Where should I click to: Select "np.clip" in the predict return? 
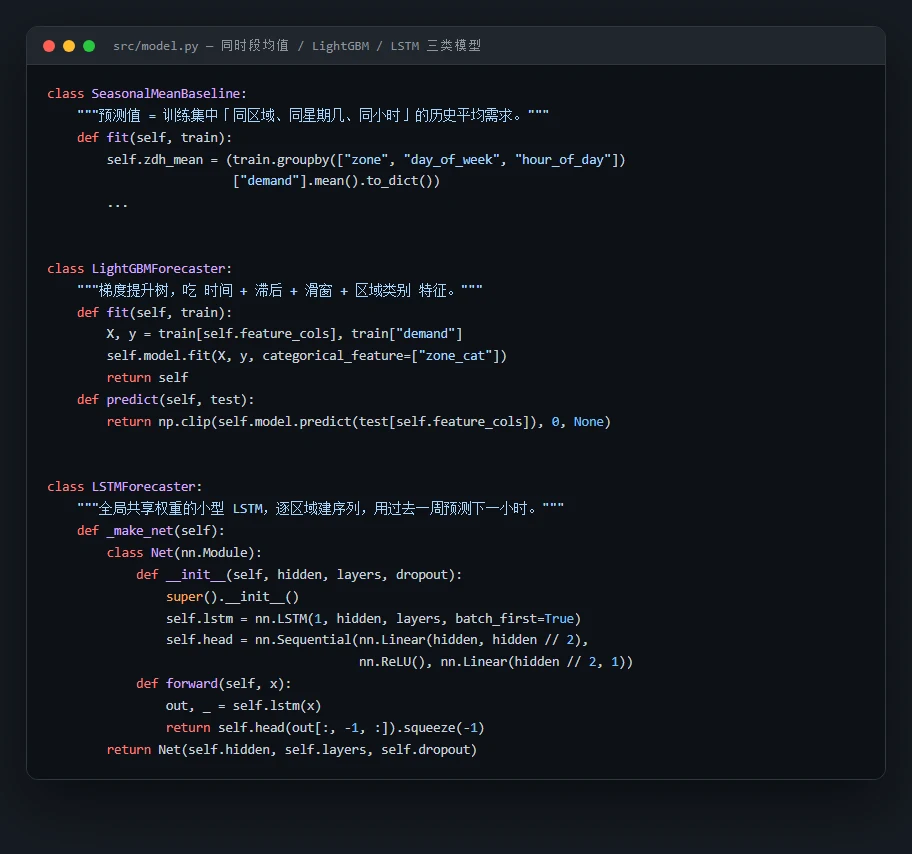[x=184, y=422]
